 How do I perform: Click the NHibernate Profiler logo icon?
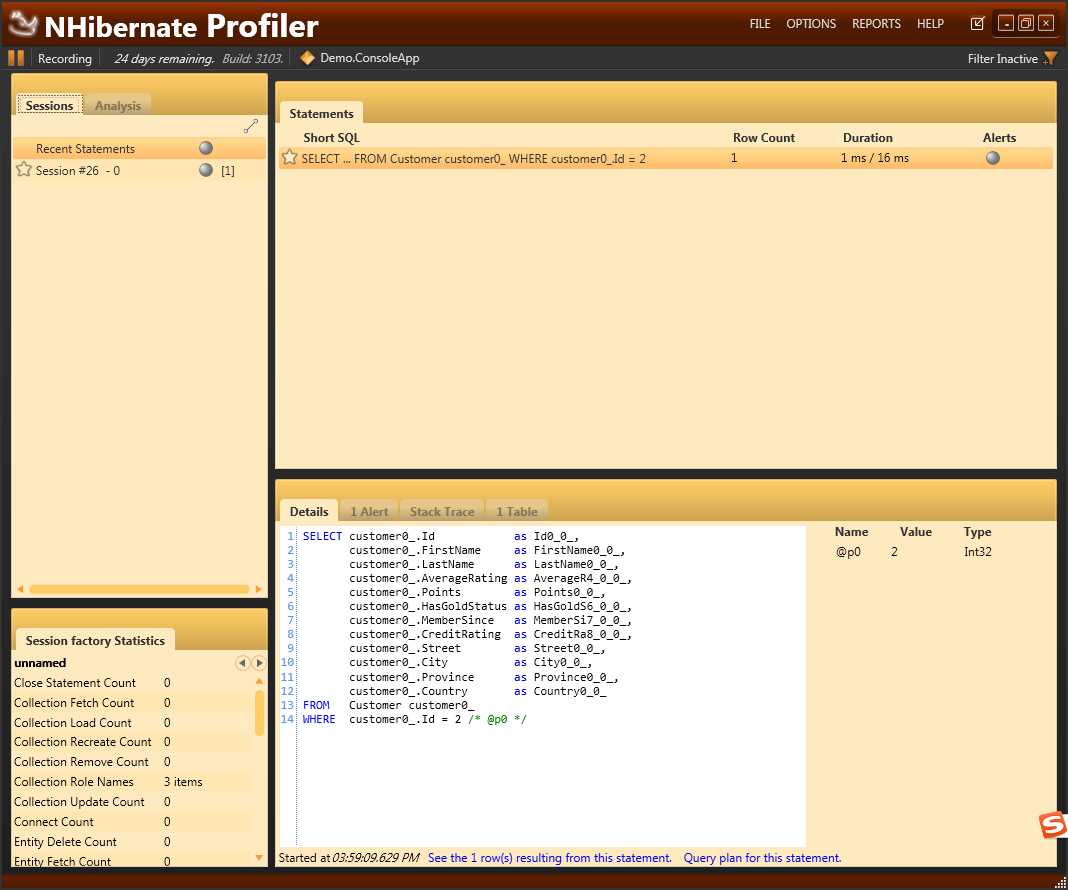click(22, 24)
